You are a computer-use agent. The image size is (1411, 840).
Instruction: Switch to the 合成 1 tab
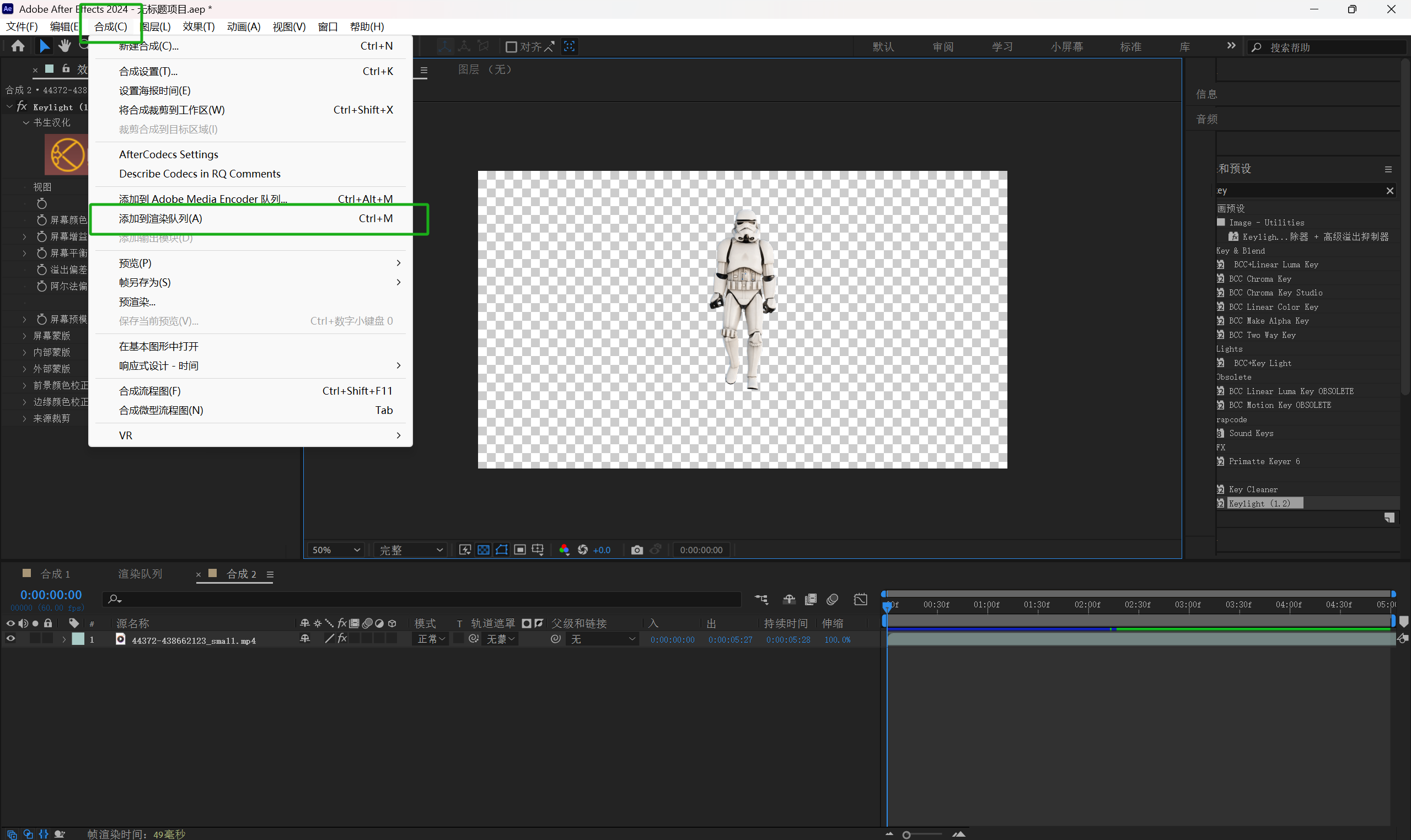tap(55, 574)
